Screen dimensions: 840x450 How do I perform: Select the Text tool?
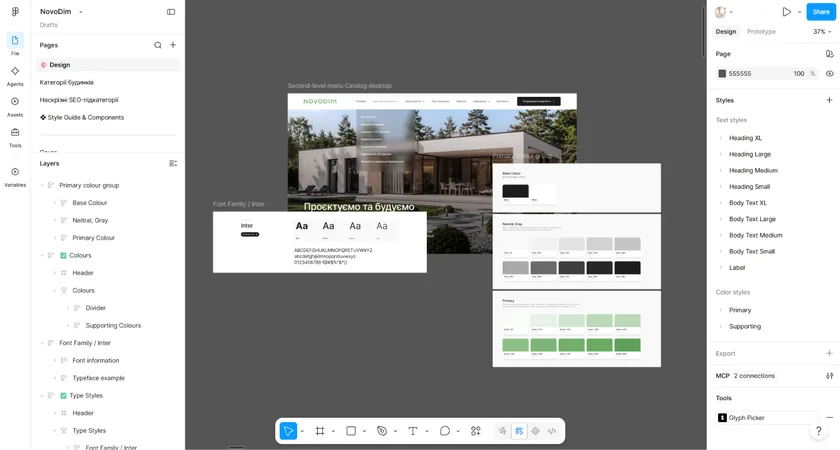click(412, 431)
